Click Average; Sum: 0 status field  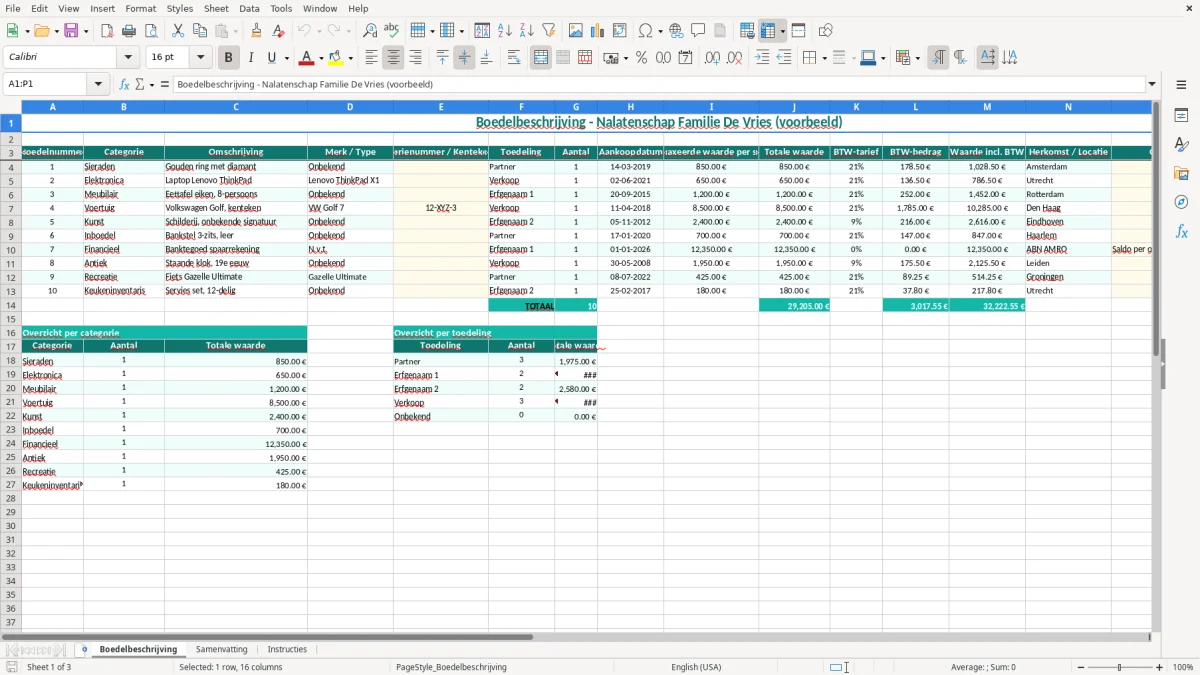983,667
